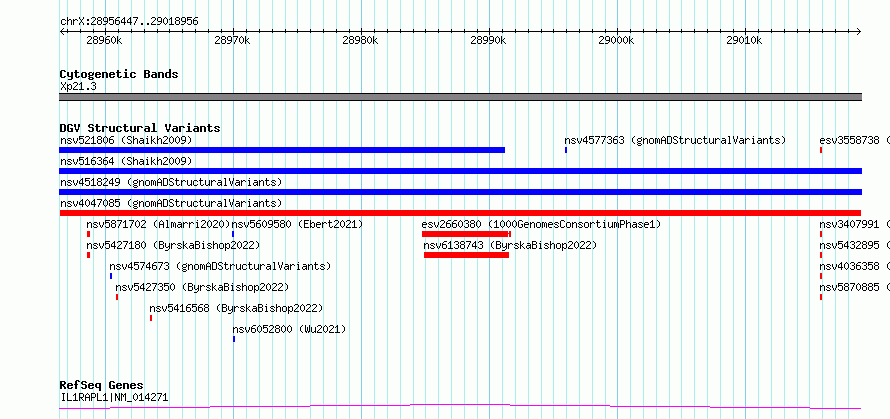Open nsv6138743 (ByrskaBishop2022) variant label
890x419 pixels.
tap(510, 245)
